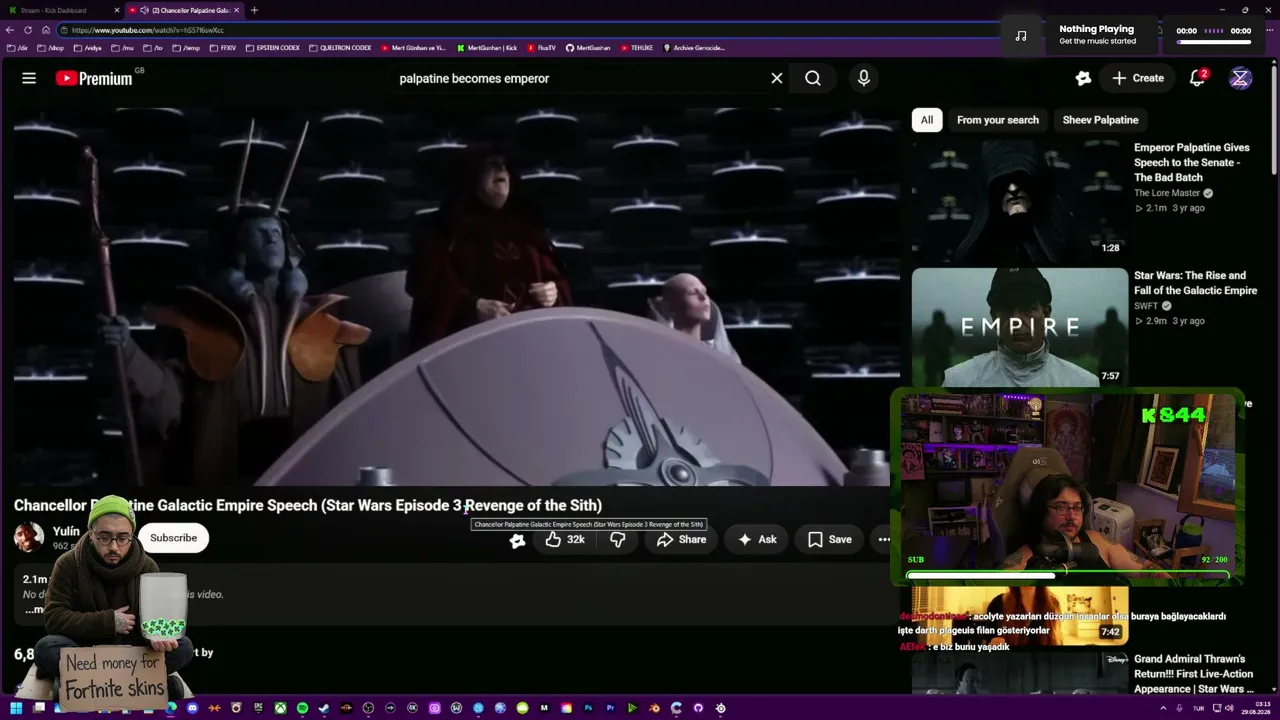Open Xbox app from the taskbar
1280x720 pixels.
coord(280,708)
